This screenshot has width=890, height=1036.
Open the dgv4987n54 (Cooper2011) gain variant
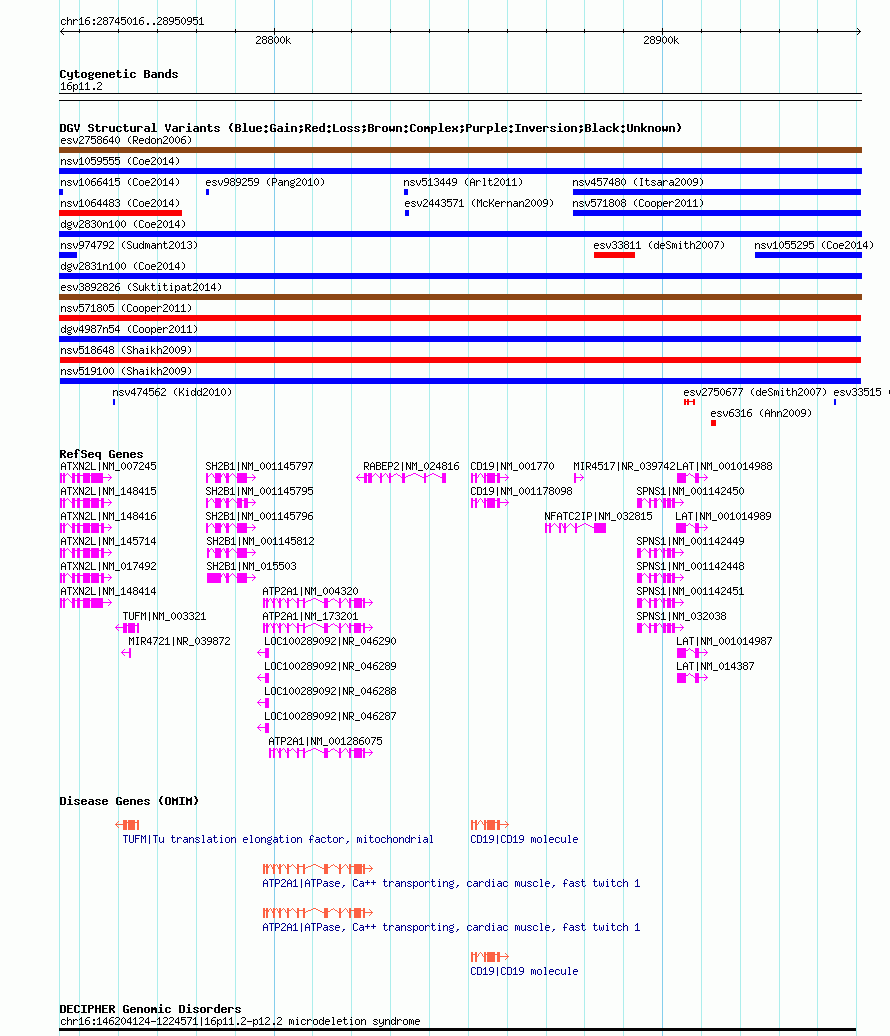tap(461, 339)
